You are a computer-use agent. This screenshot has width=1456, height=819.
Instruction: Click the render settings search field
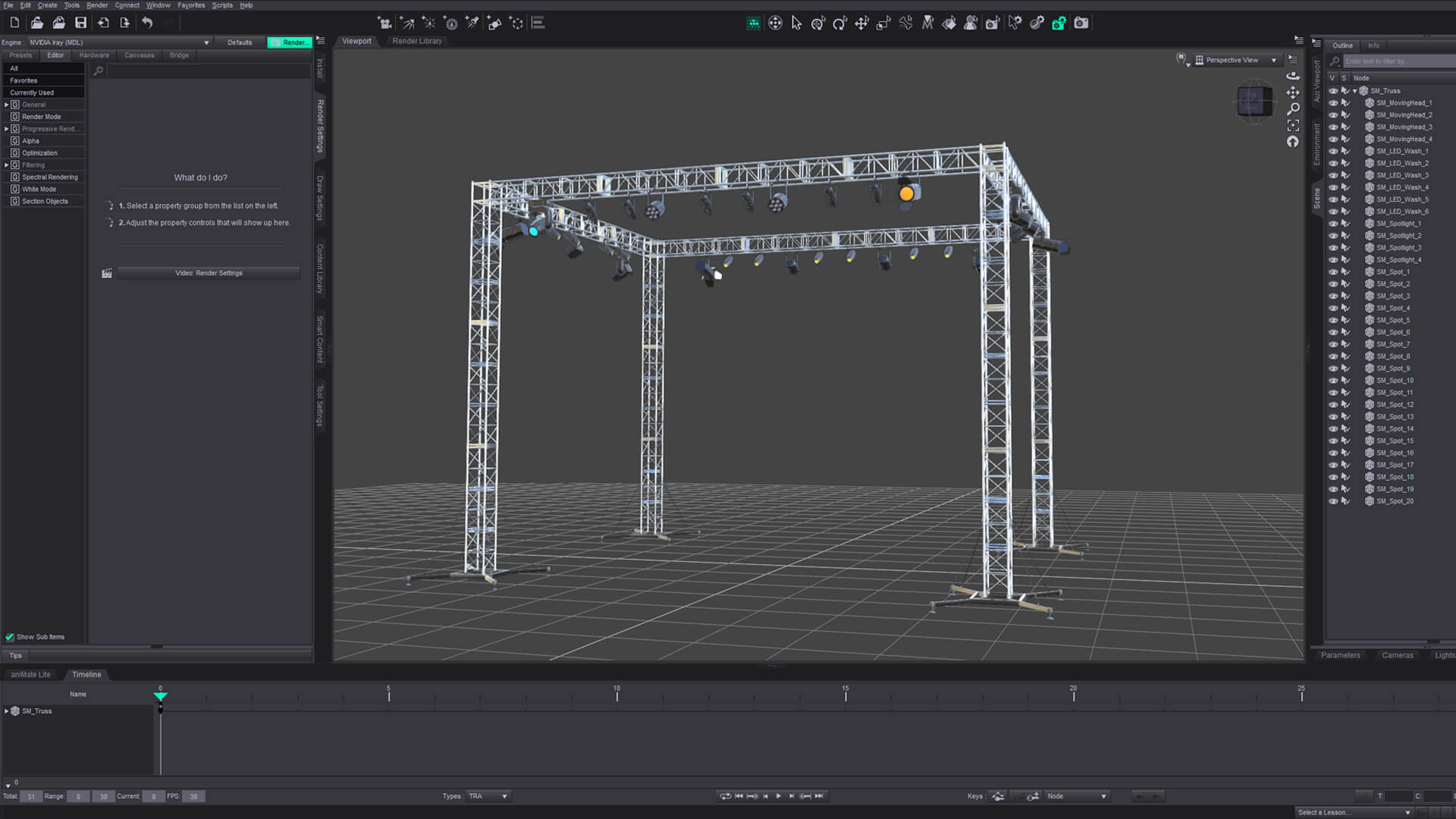[209, 71]
